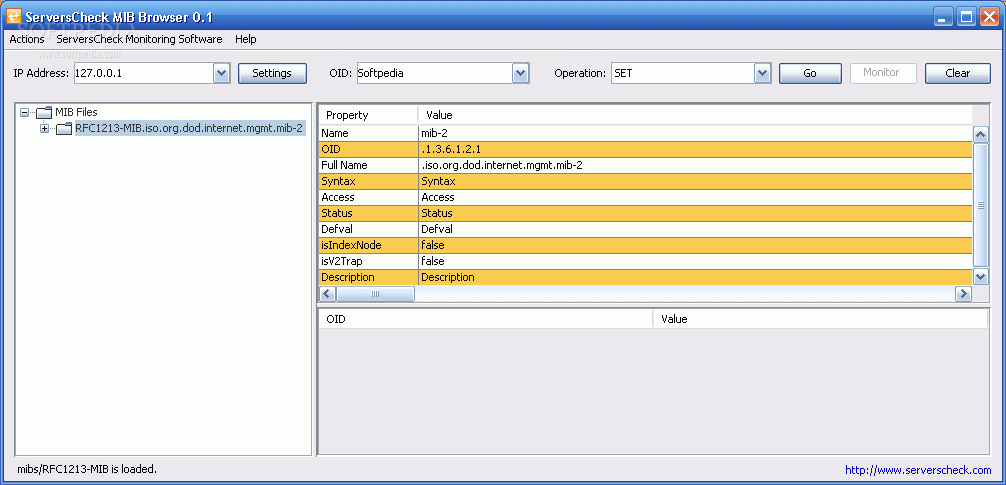Open the OID dropdown arrow
Image resolution: width=1006 pixels, height=485 pixels.
pos(520,73)
